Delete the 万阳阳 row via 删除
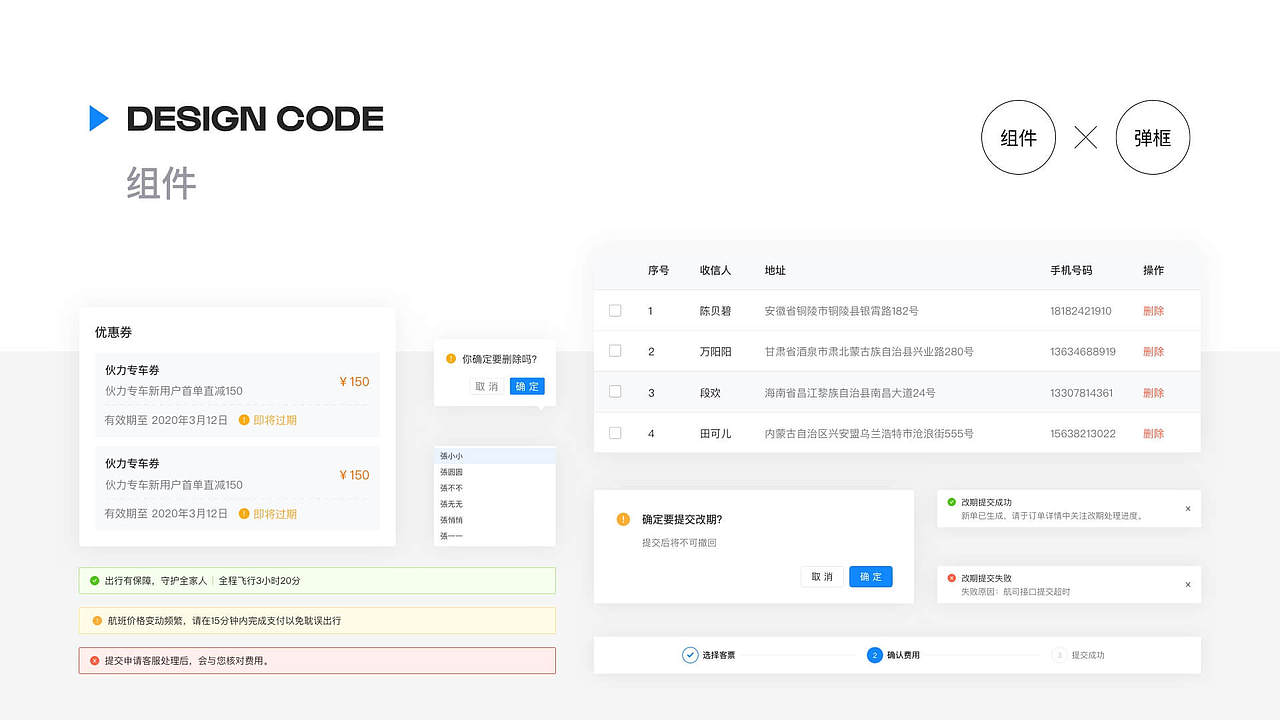This screenshot has width=1280, height=720. [x=1153, y=352]
